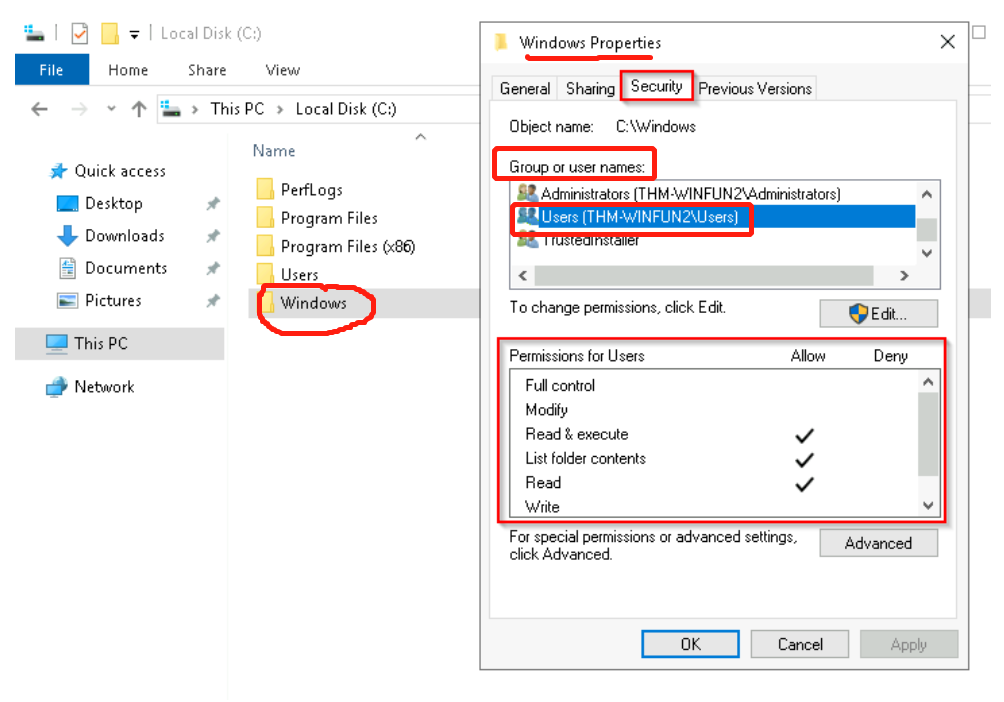Select Administrators in the group list
This screenshot has height=702, width=1004.
click(x=690, y=193)
